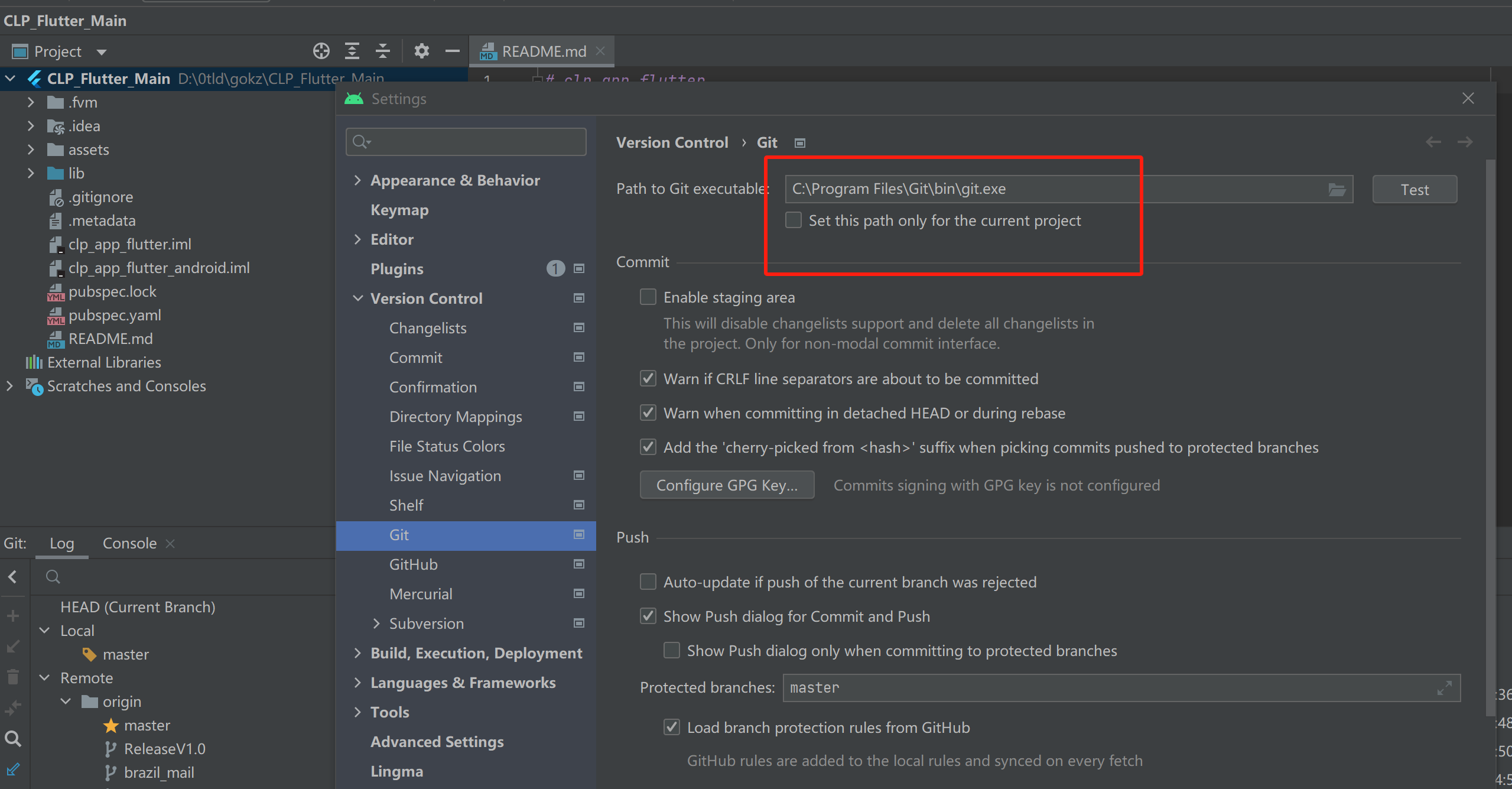This screenshot has width=1512, height=789.
Task: Click the Collapse All icon in Project toolbar
Action: pos(383,51)
